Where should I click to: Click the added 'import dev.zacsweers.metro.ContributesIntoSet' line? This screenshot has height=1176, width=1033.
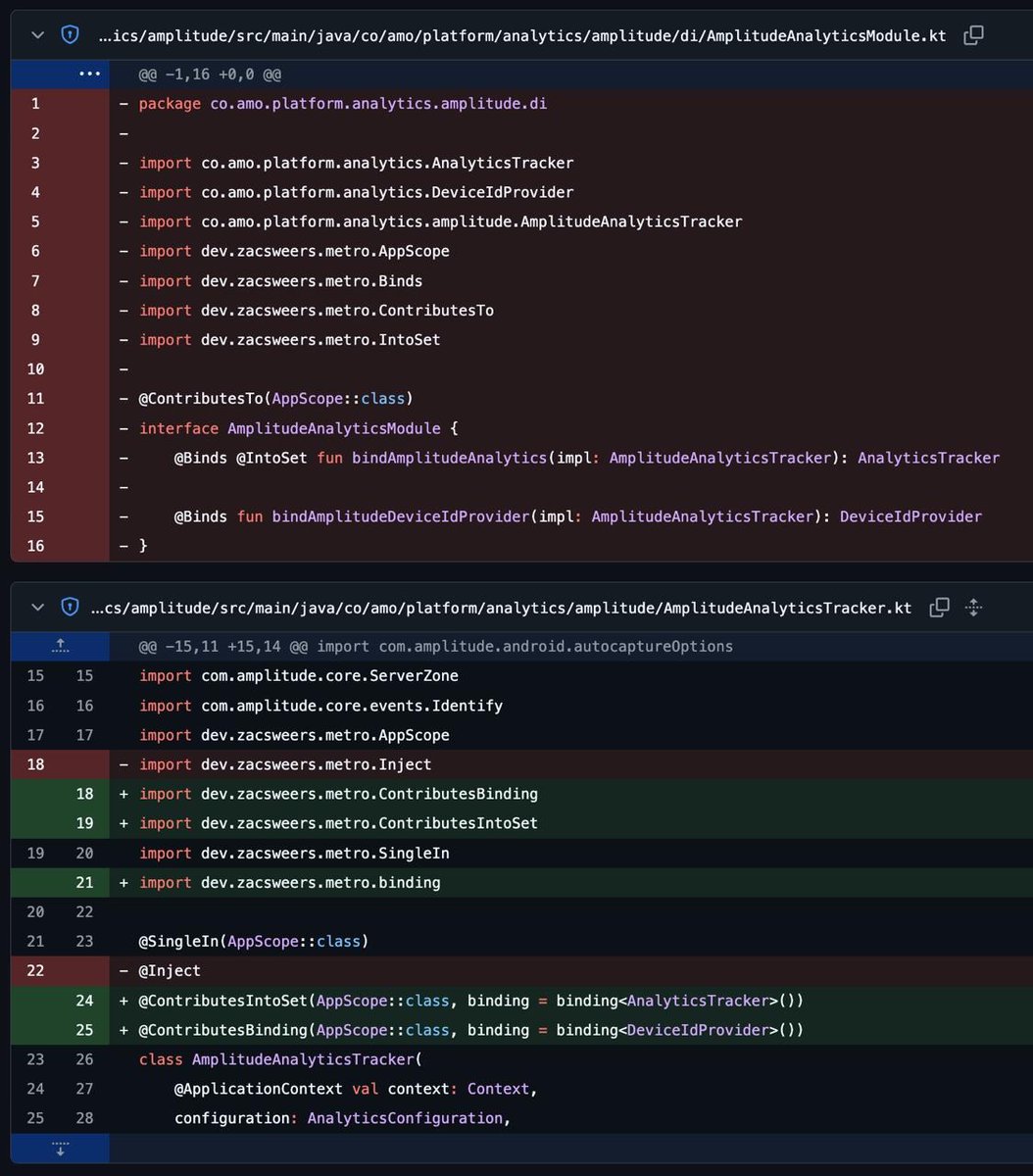point(338,823)
